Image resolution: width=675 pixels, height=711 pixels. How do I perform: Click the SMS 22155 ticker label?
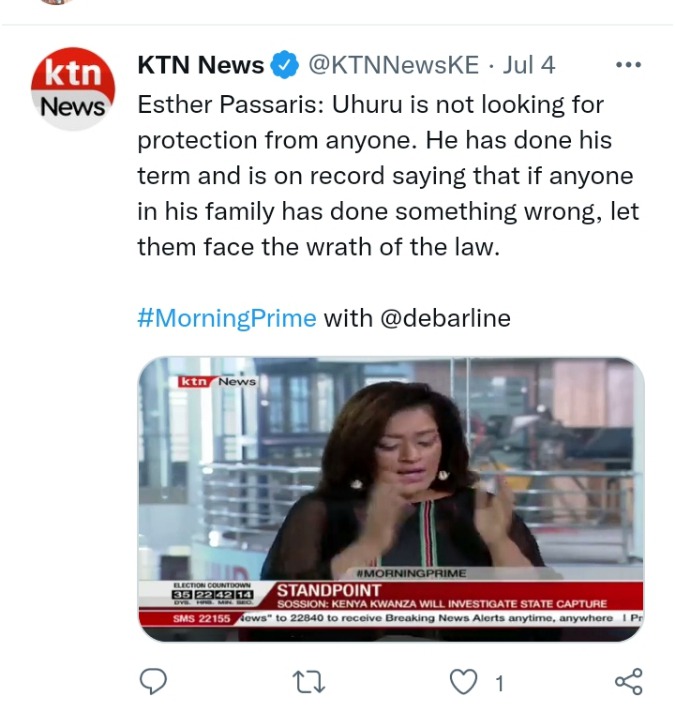pyautogui.click(x=201, y=618)
